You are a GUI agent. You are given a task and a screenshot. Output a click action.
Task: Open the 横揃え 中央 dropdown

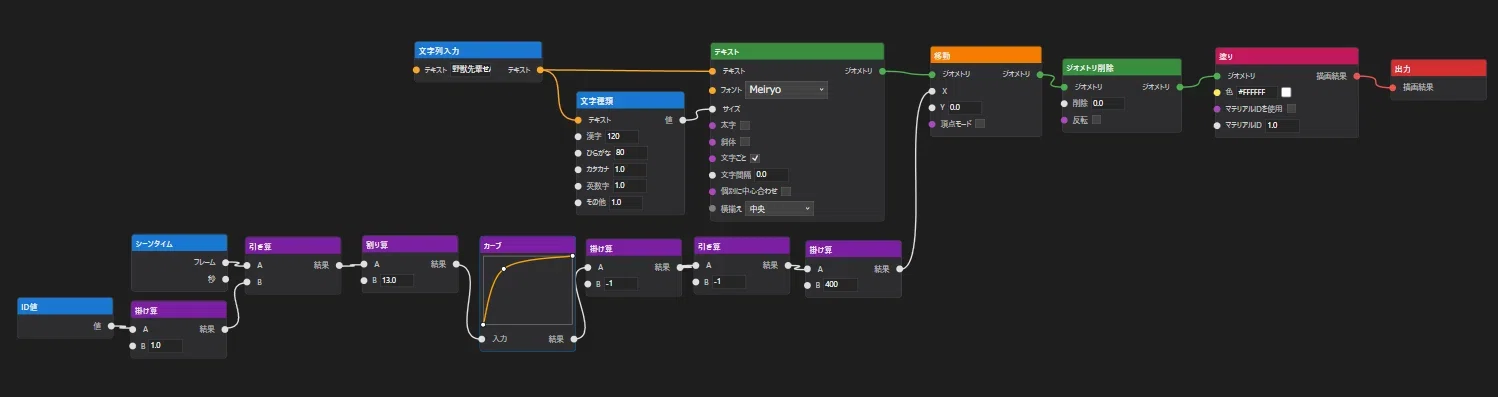[x=779, y=209]
